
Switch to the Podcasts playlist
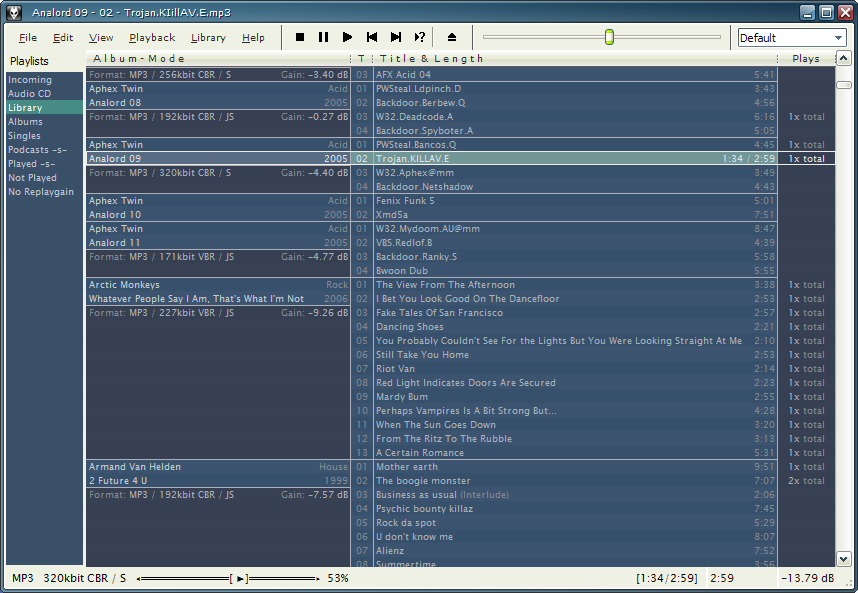[x=38, y=150]
